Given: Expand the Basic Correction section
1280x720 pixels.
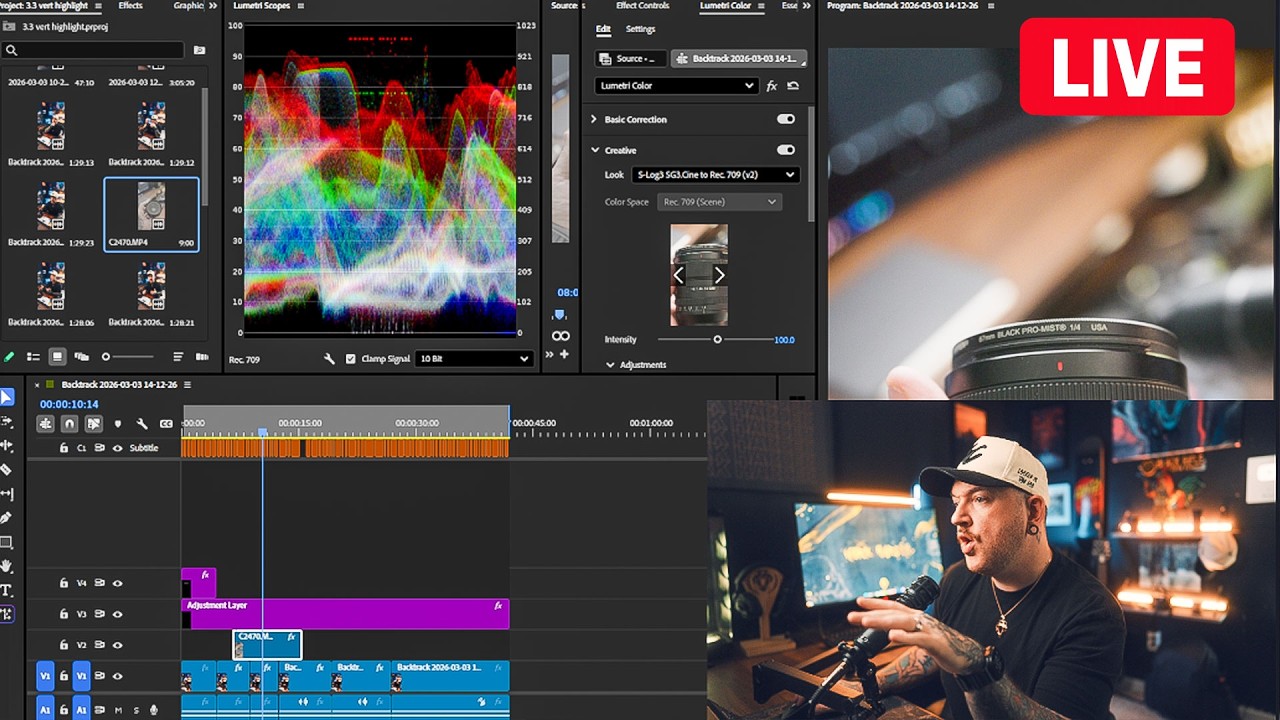Looking at the screenshot, I should click(x=593, y=119).
